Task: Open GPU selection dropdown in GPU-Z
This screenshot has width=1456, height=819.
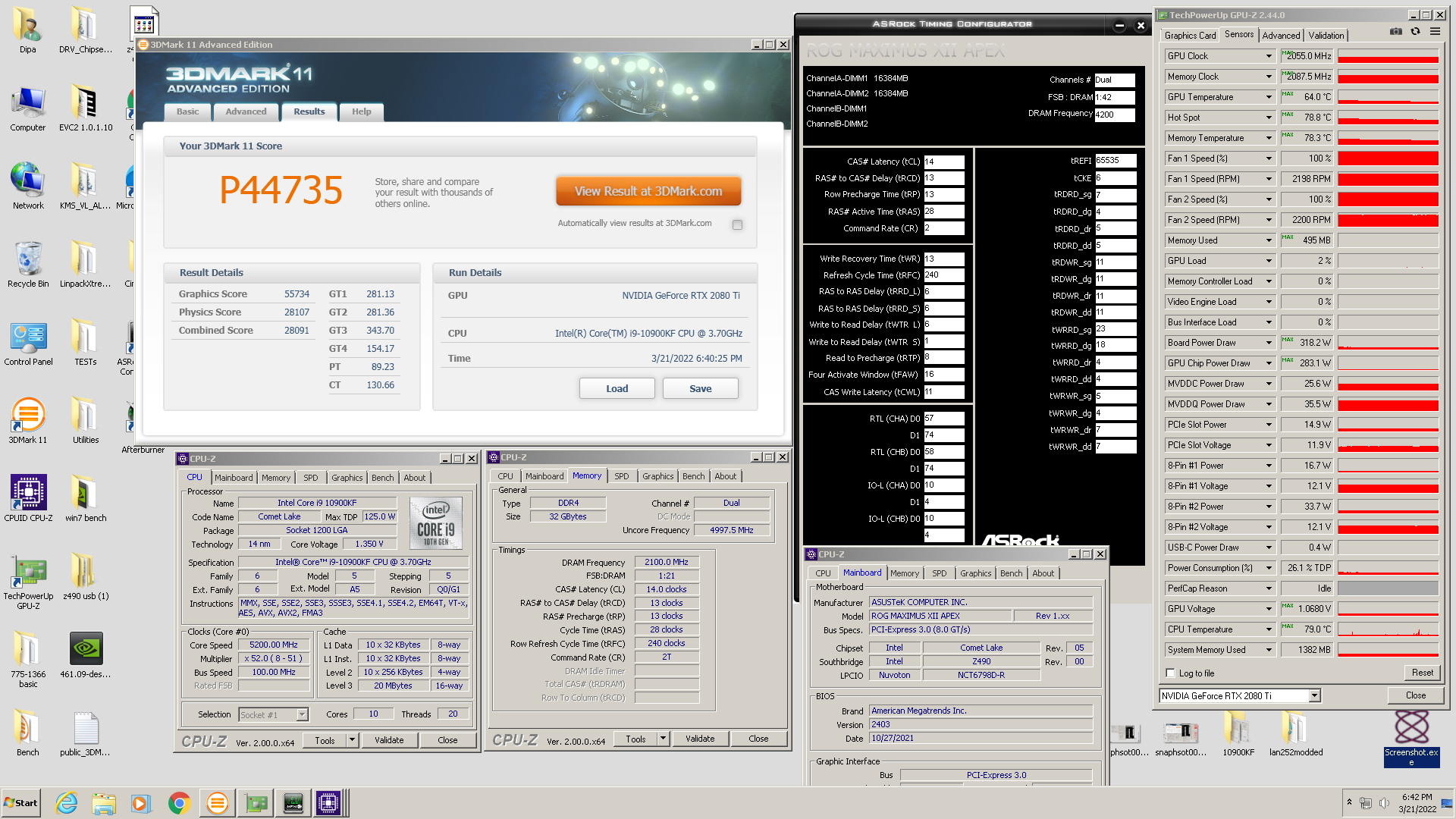Action: point(1315,695)
